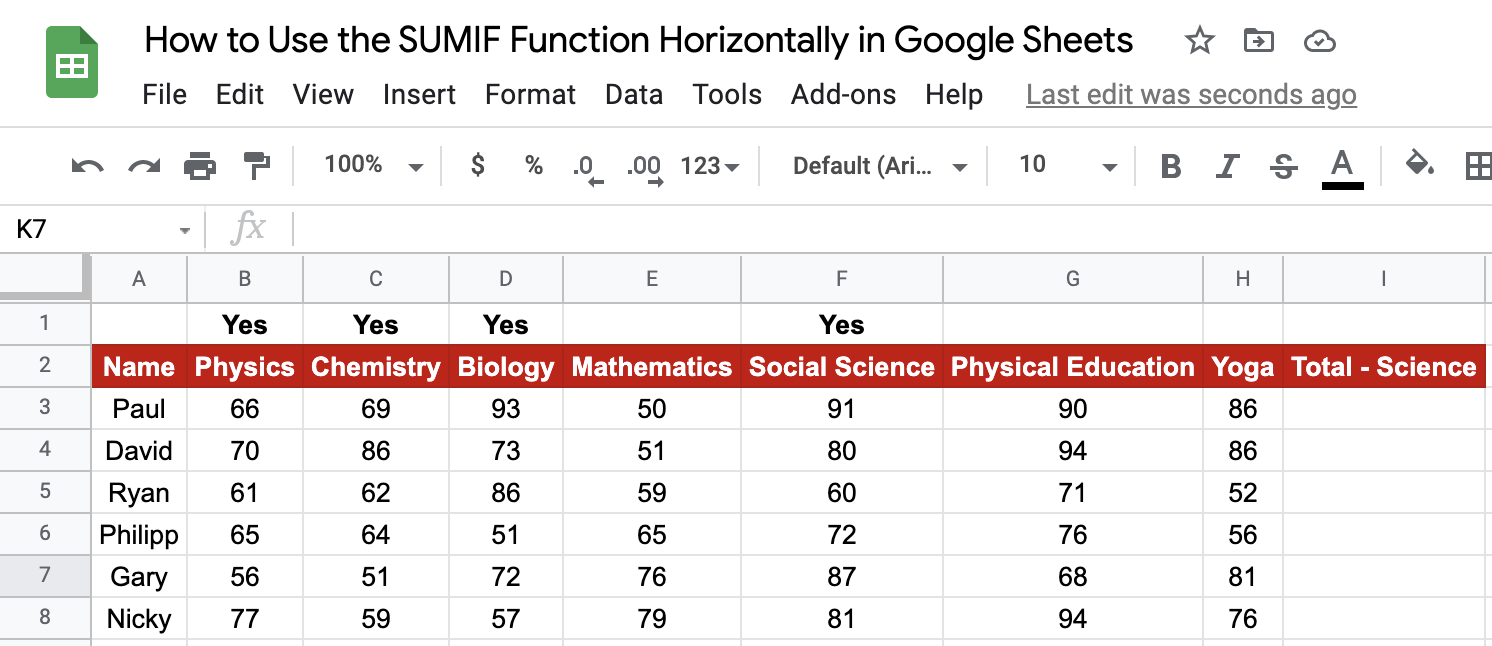
Task: Click the Undo icon
Action: [87, 165]
